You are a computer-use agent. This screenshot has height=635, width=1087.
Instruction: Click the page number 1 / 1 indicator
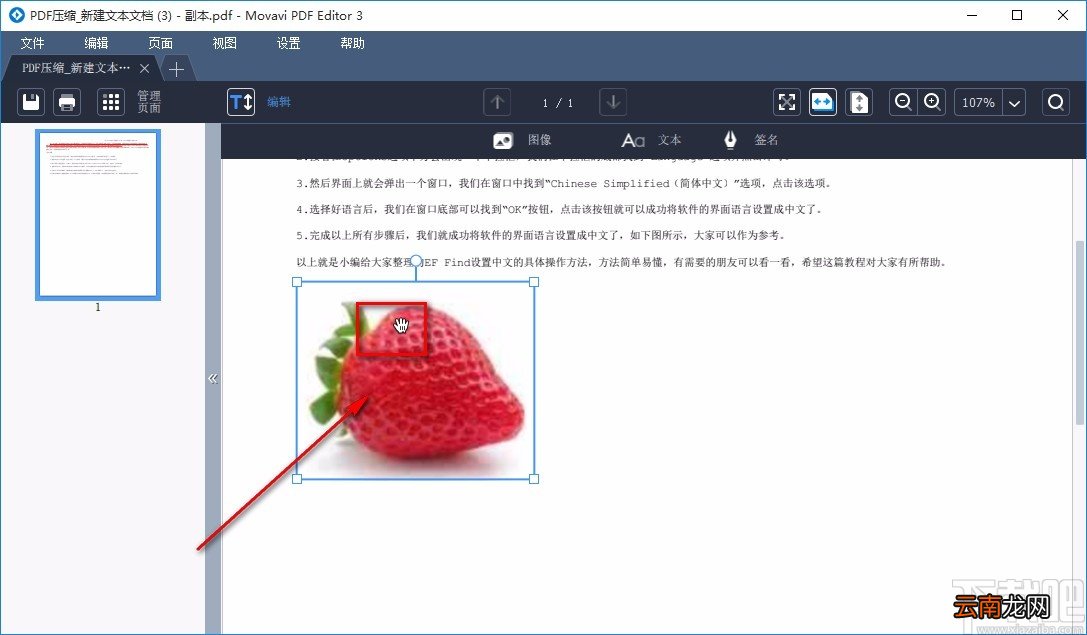click(557, 103)
